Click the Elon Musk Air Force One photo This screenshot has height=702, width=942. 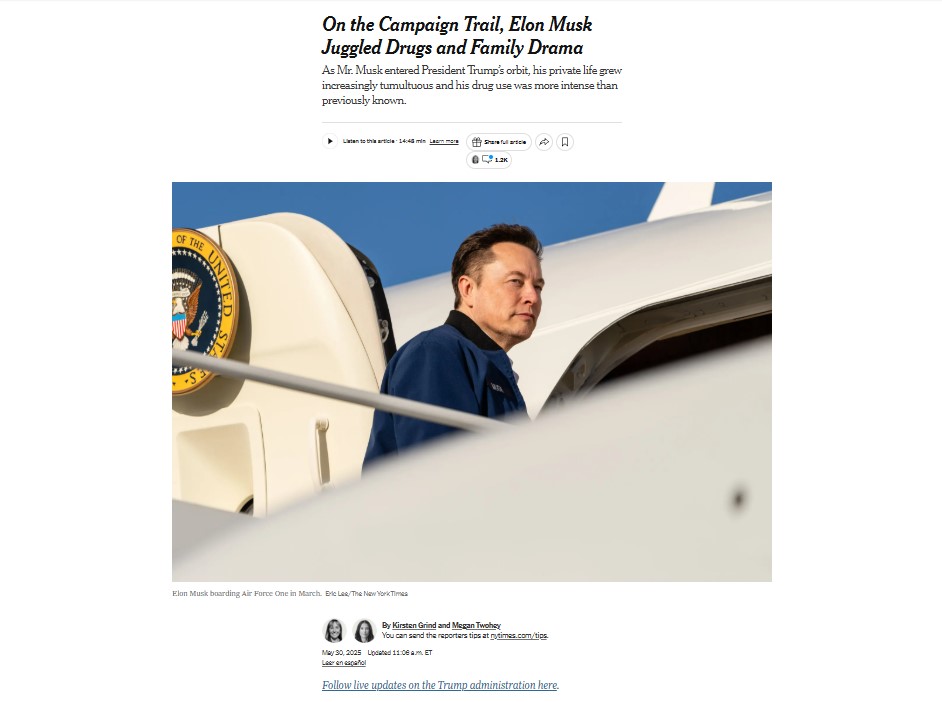pos(472,381)
